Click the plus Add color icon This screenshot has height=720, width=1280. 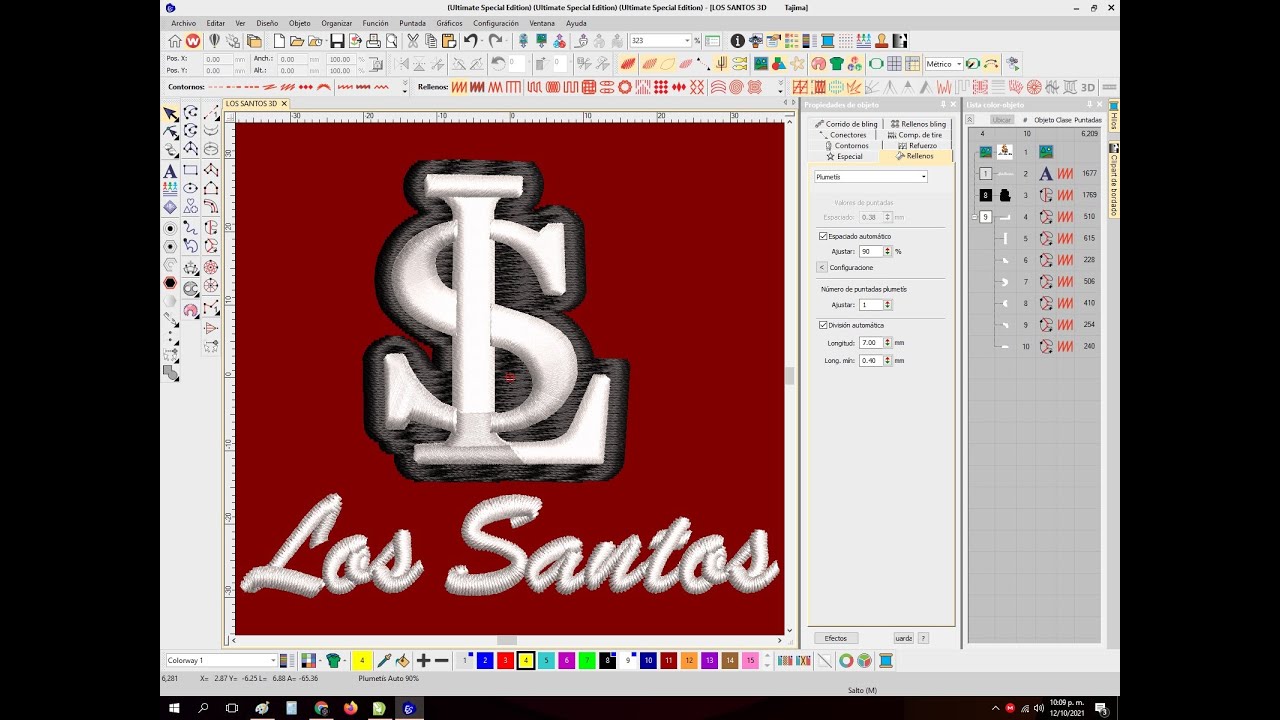(x=423, y=661)
